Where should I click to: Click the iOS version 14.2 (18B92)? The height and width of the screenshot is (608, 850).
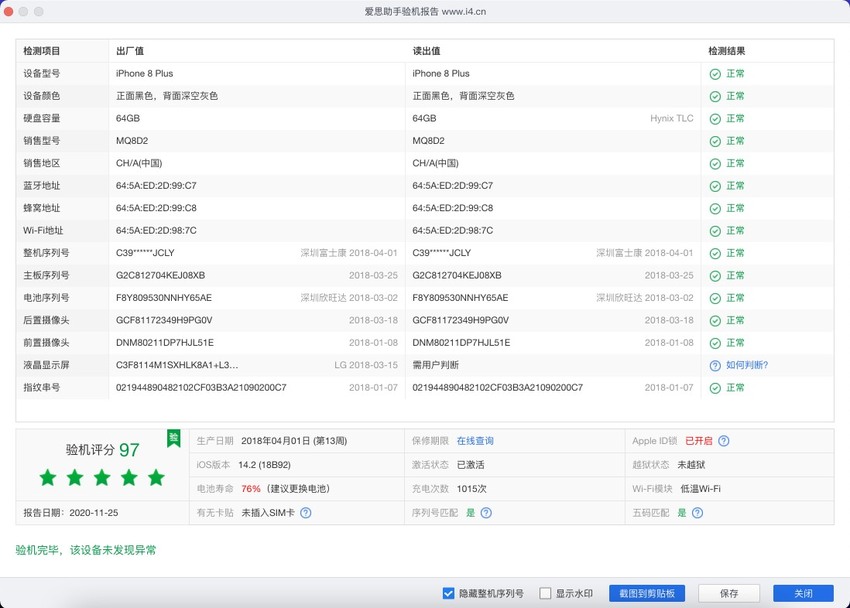pyautogui.click(x=265, y=465)
